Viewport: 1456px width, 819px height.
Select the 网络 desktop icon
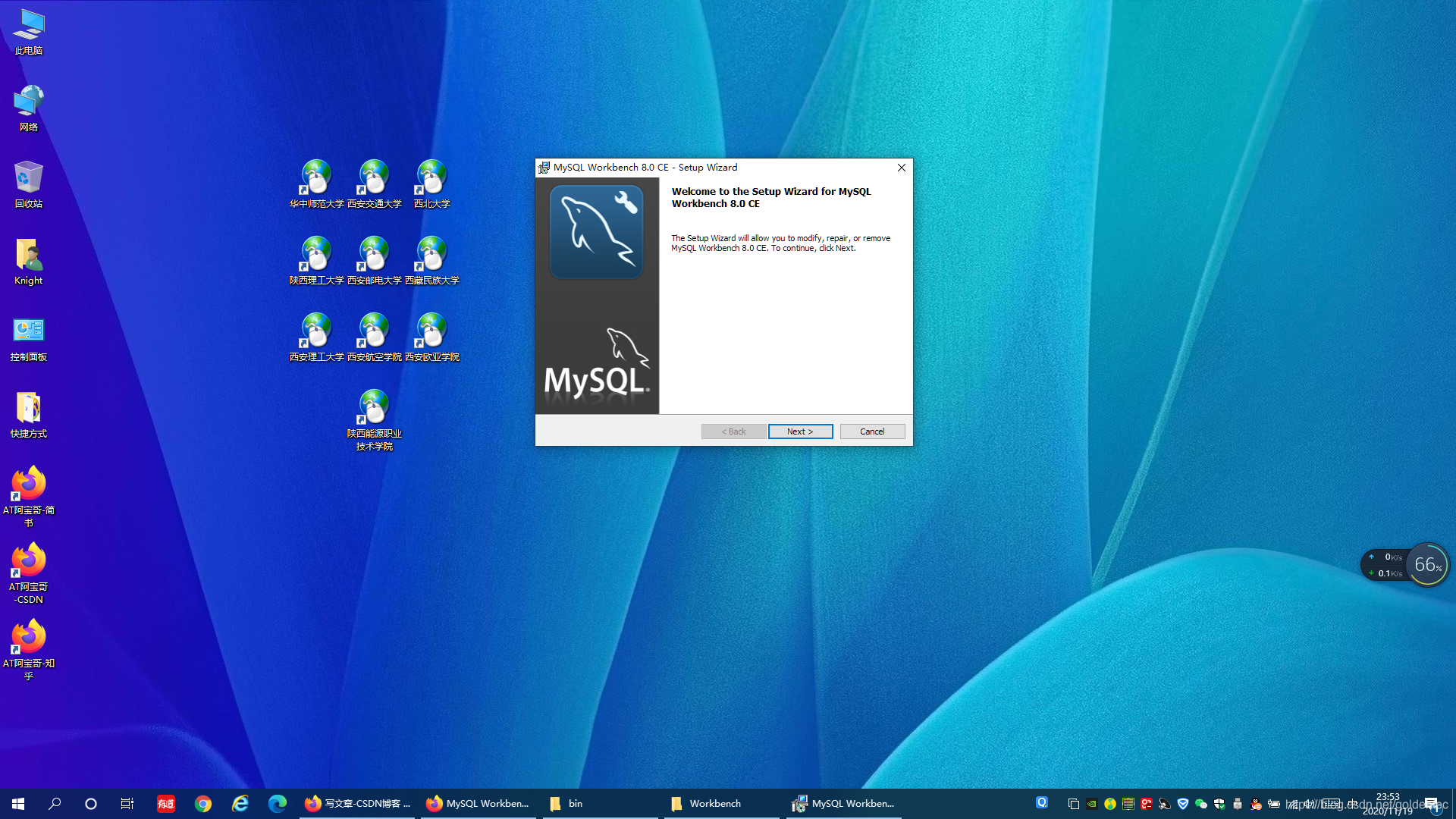pos(29,108)
